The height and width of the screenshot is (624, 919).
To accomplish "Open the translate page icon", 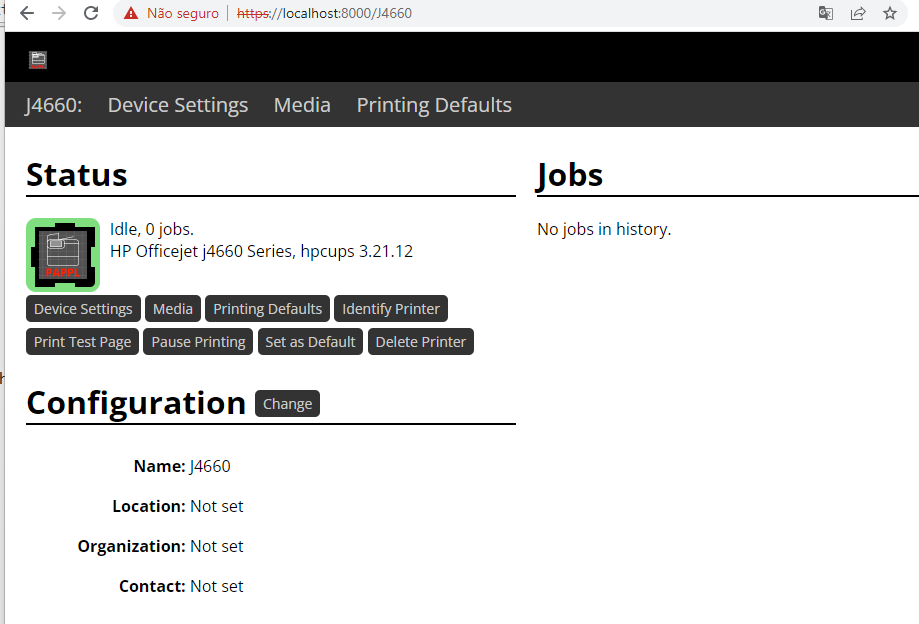I will point(826,13).
